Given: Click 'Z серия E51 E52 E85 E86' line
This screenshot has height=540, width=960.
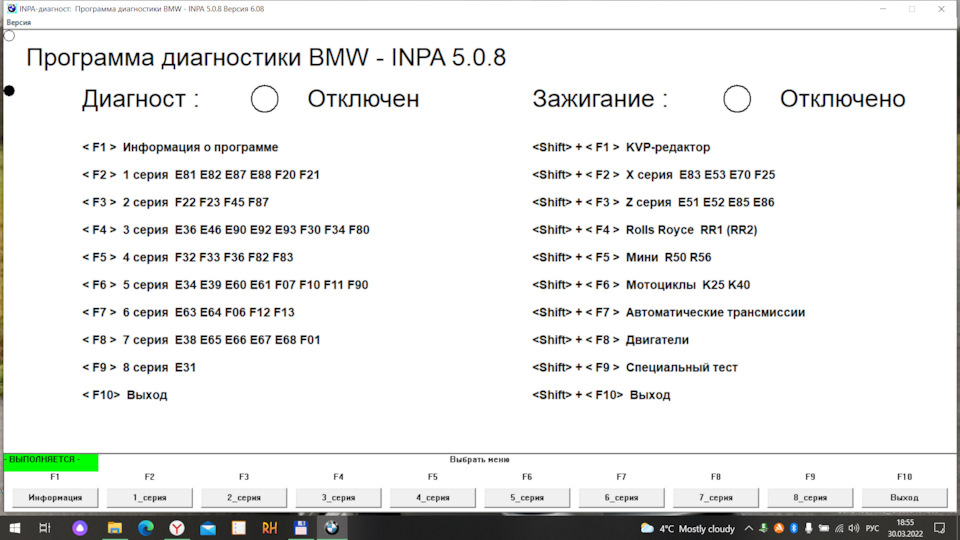Looking at the screenshot, I should tap(653, 203).
